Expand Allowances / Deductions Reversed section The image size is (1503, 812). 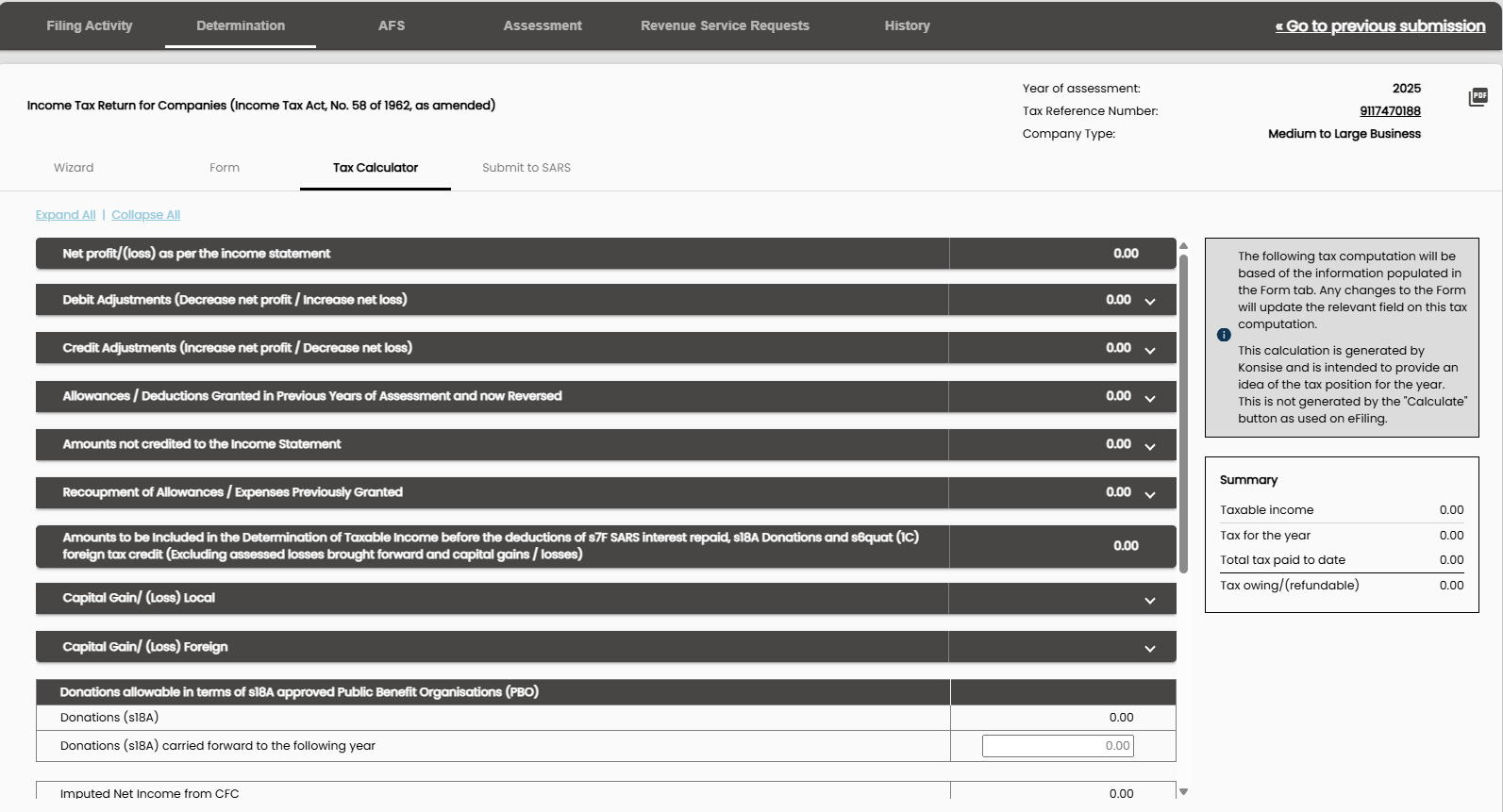click(1150, 398)
